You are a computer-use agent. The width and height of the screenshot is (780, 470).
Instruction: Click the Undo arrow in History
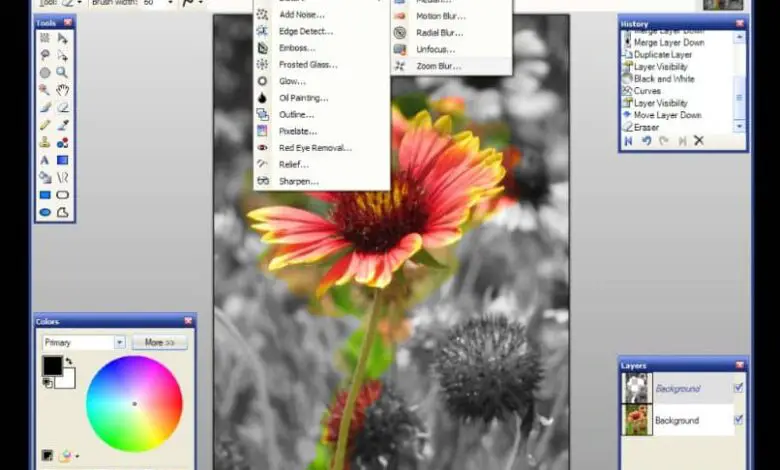coord(646,141)
